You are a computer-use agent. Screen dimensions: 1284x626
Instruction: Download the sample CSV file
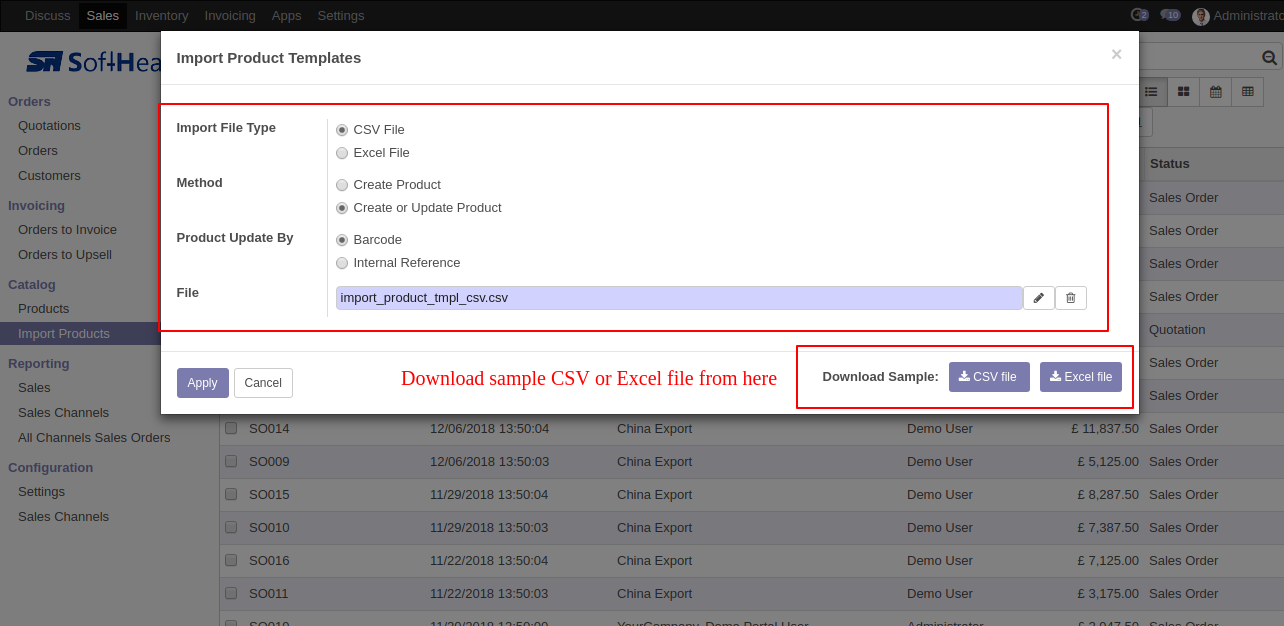989,377
